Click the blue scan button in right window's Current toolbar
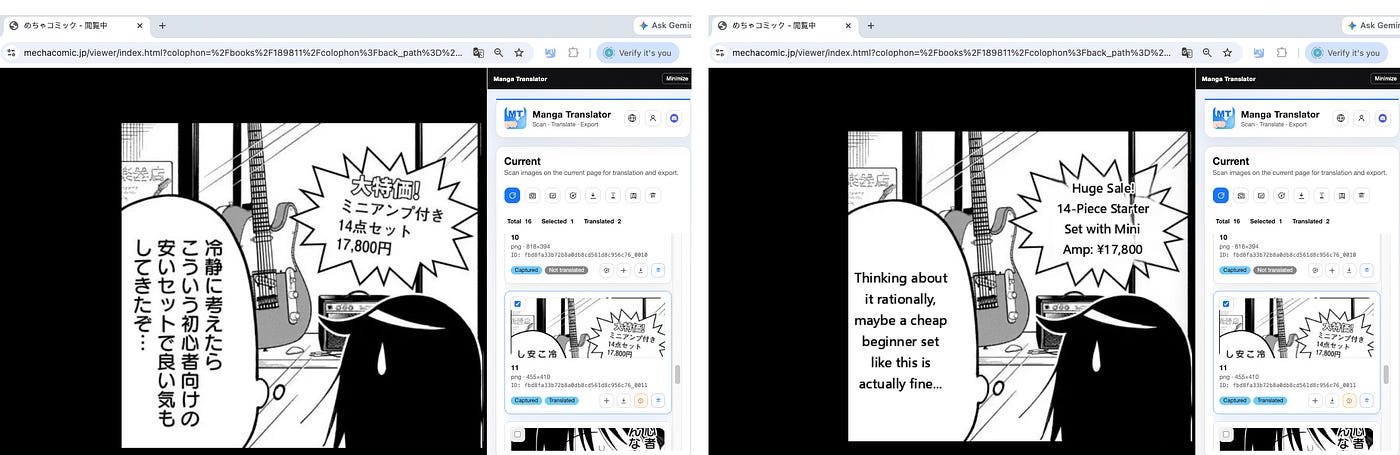 pyautogui.click(x=1221, y=195)
